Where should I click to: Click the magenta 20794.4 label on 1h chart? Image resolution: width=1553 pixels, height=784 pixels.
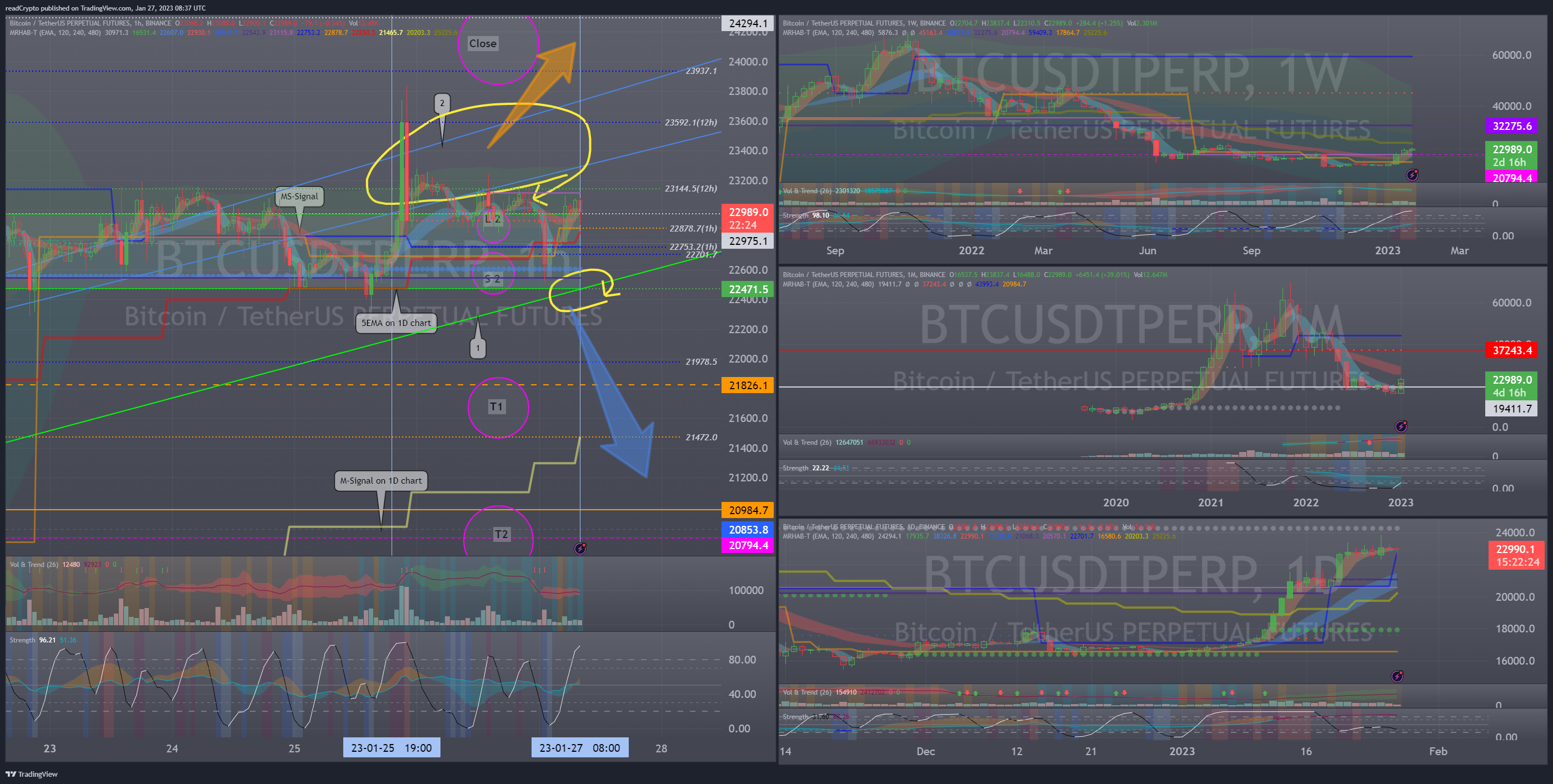748,545
